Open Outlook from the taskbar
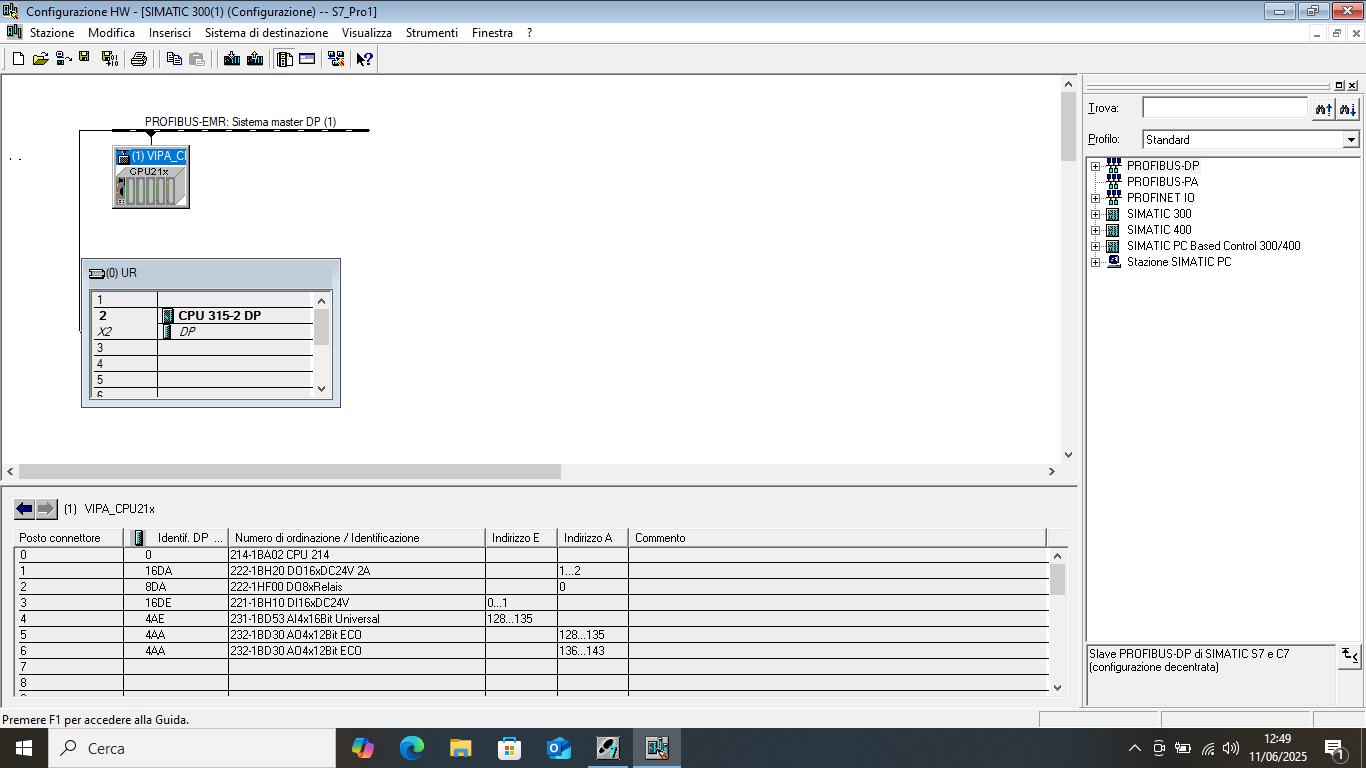This screenshot has width=1366, height=768. [x=559, y=748]
